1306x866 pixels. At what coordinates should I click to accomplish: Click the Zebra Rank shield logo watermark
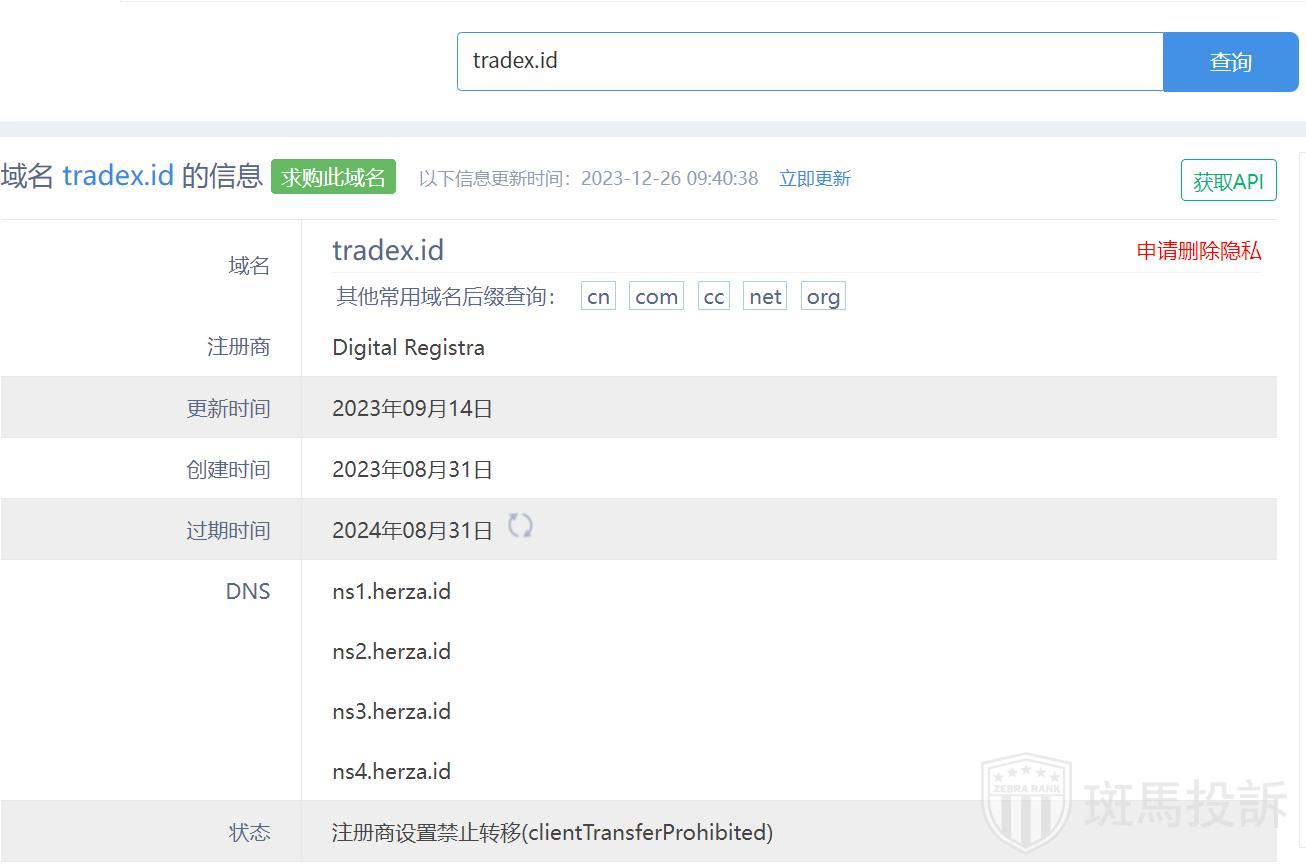coord(1025,806)
